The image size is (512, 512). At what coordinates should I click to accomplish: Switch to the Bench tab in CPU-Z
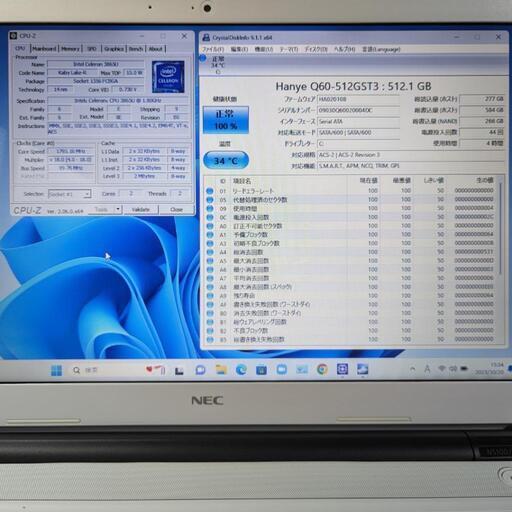(x=136, y=49)
